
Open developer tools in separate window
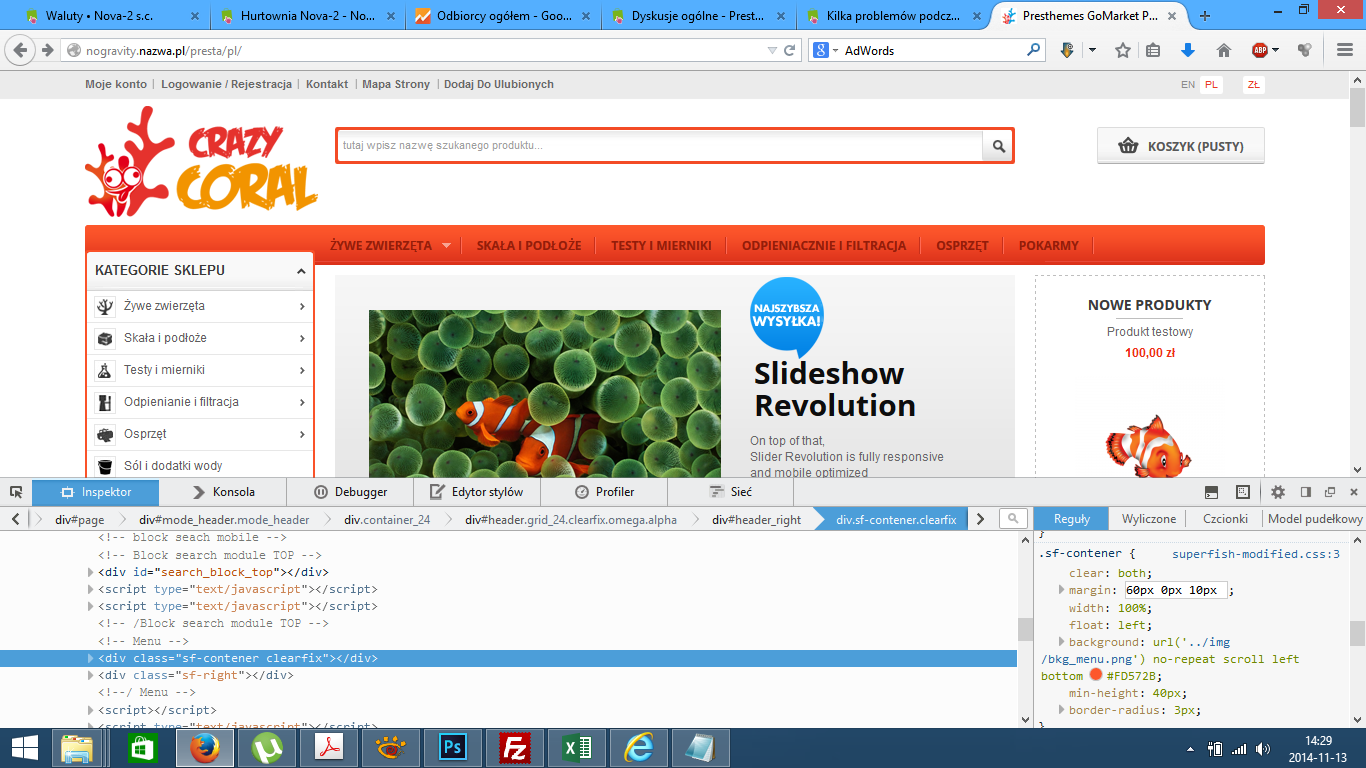coord(1330,492)
